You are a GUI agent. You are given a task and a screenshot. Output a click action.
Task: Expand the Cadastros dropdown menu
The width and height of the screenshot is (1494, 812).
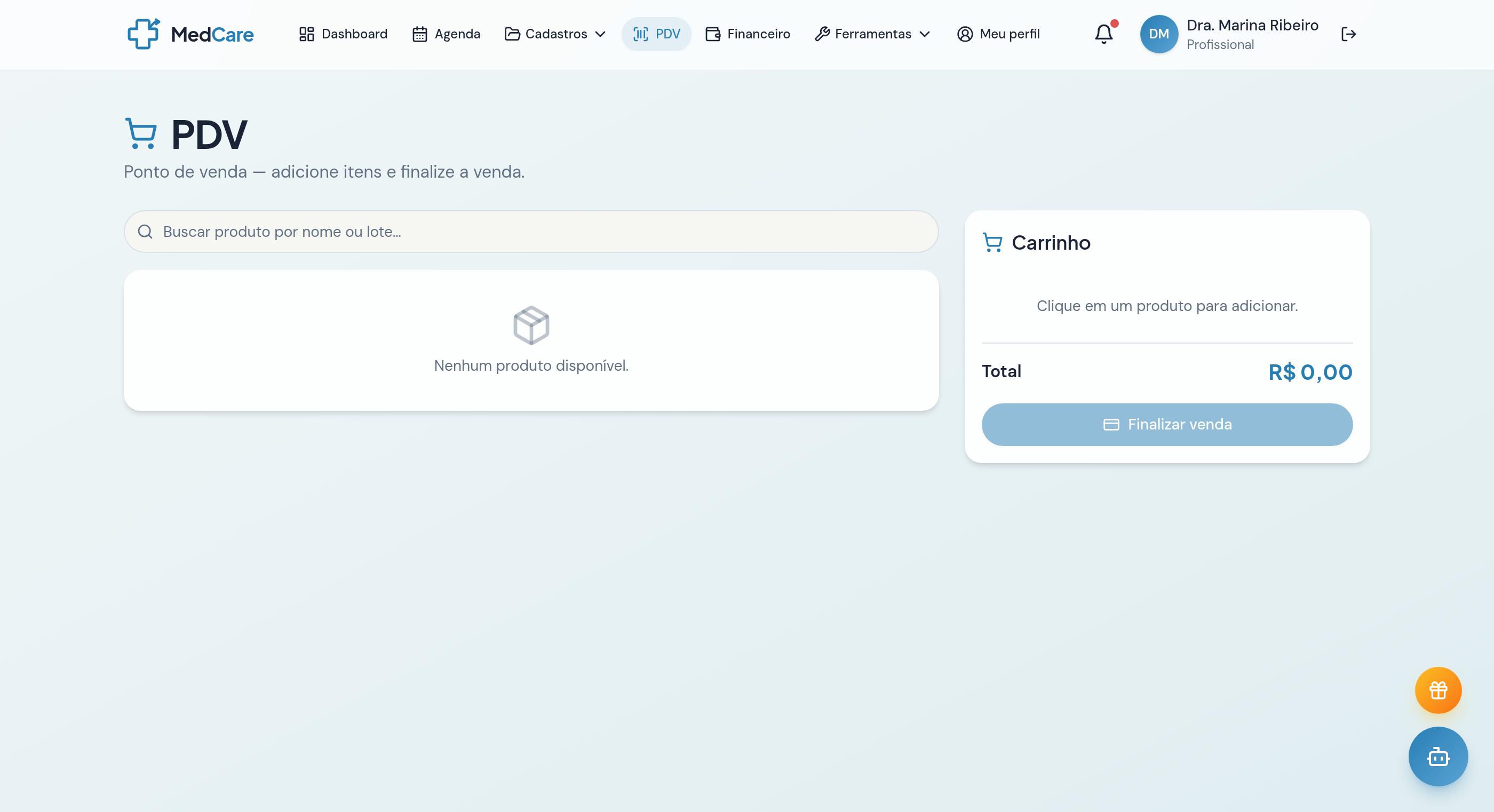tap(555, 34)
